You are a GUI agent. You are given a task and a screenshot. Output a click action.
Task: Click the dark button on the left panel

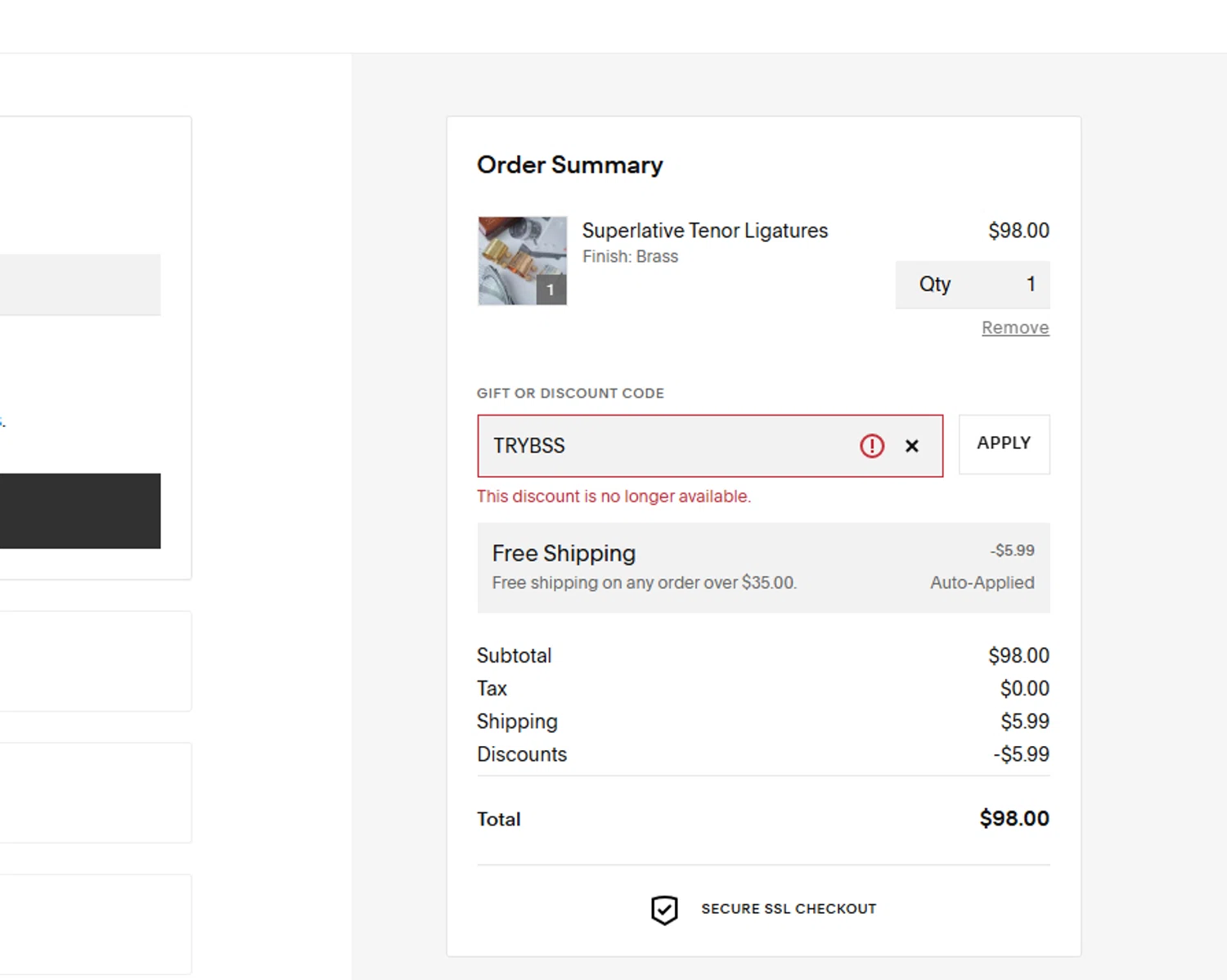coord(80,511)
